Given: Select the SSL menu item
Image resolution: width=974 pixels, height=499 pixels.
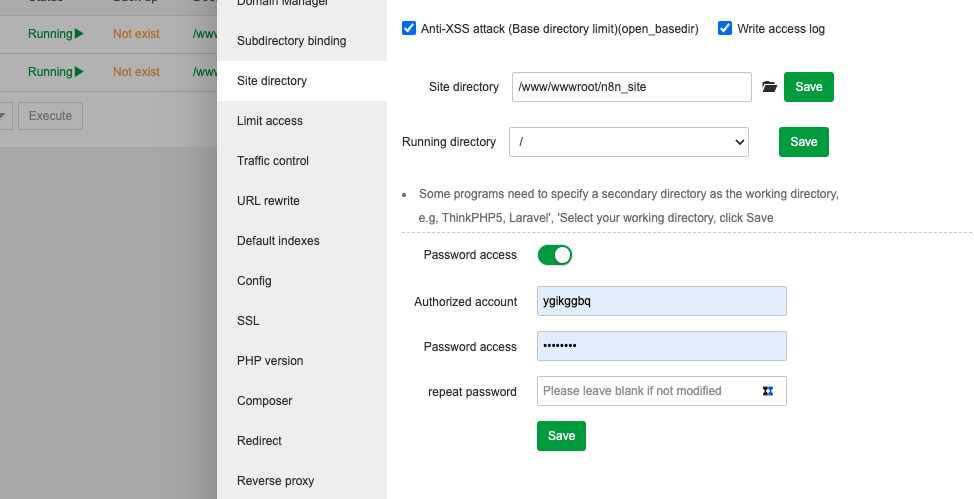Looking at the screenshot, I should pos(248,321).
